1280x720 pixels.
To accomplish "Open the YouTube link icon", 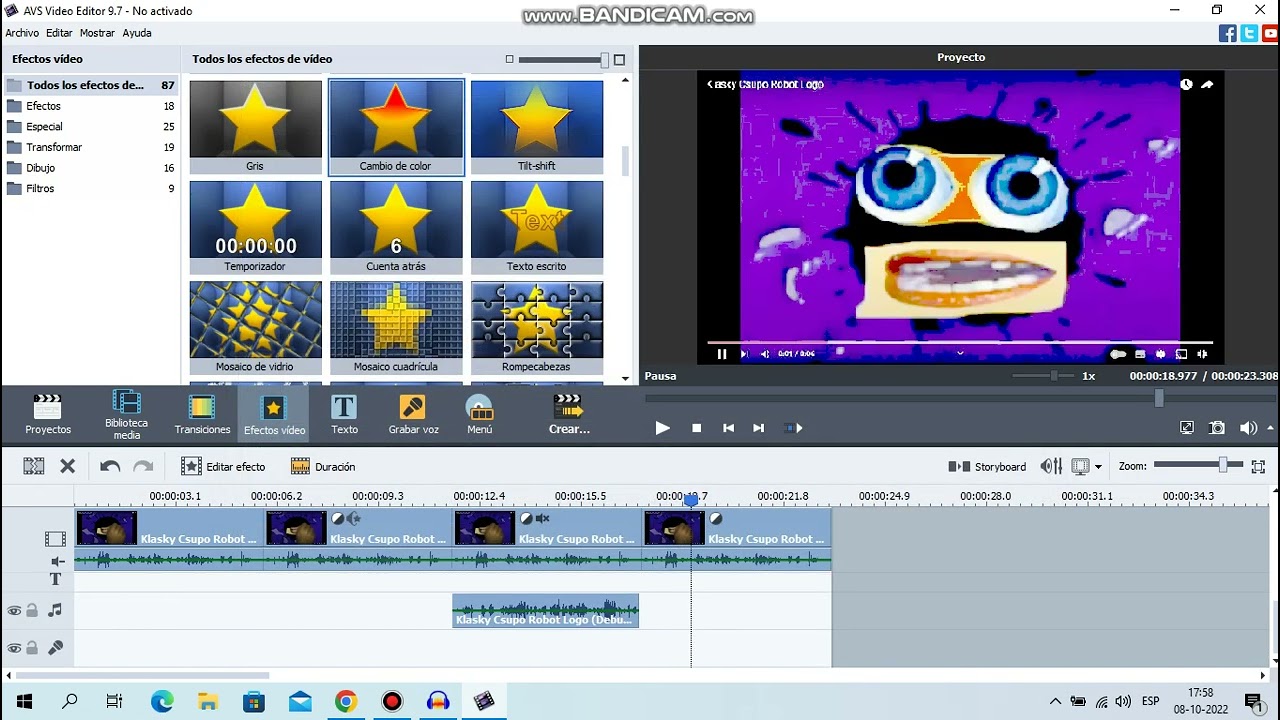I will pyautogui.click(x=1270, y=33).
